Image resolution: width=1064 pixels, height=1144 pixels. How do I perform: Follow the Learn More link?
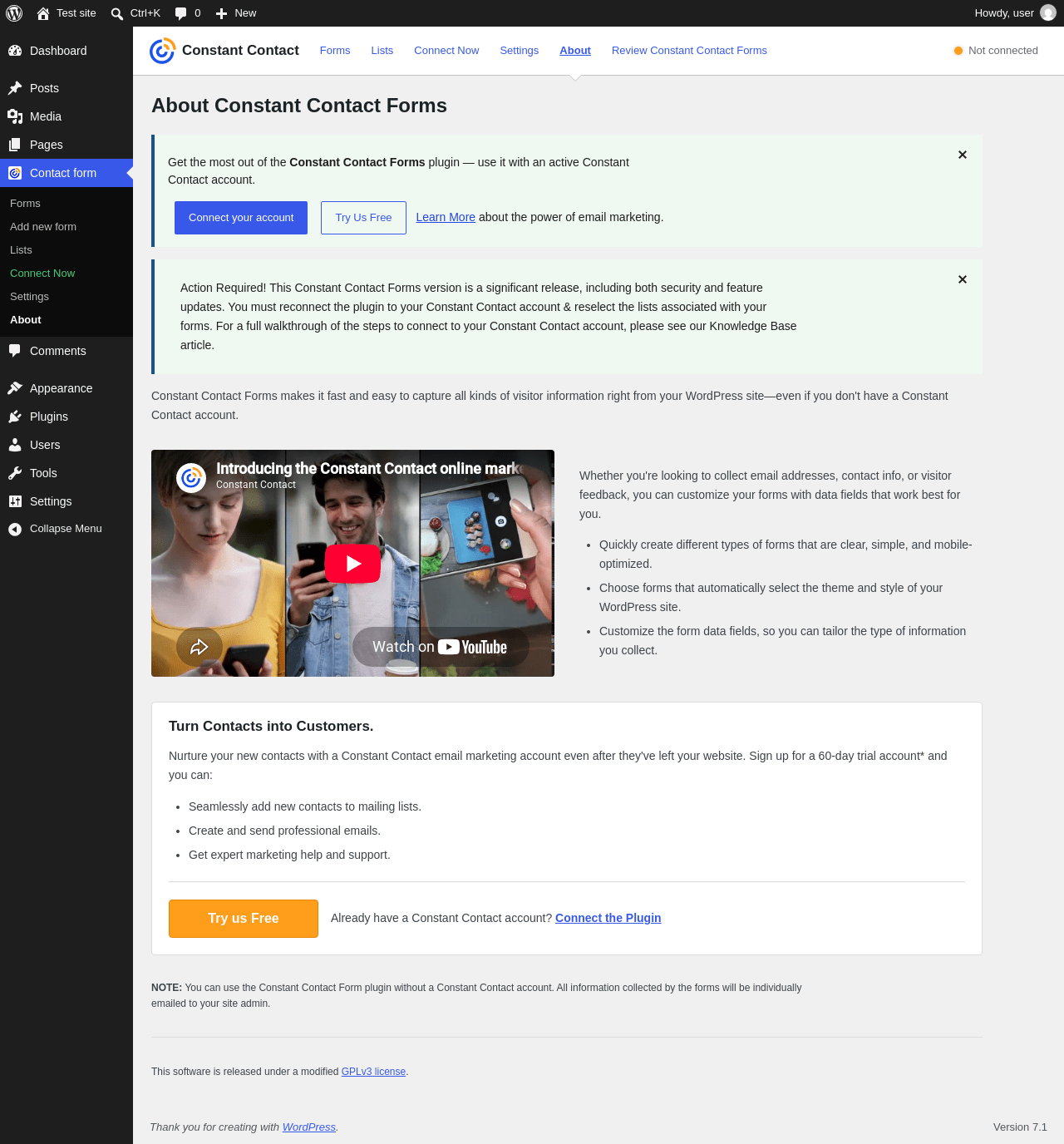click(x=446, y=217)
